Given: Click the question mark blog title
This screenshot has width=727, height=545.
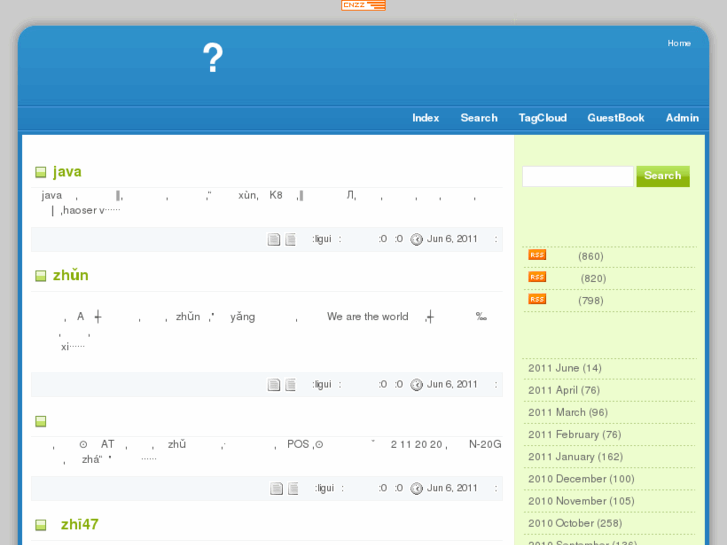Looking at the screenshot, I should click(213, 58).
